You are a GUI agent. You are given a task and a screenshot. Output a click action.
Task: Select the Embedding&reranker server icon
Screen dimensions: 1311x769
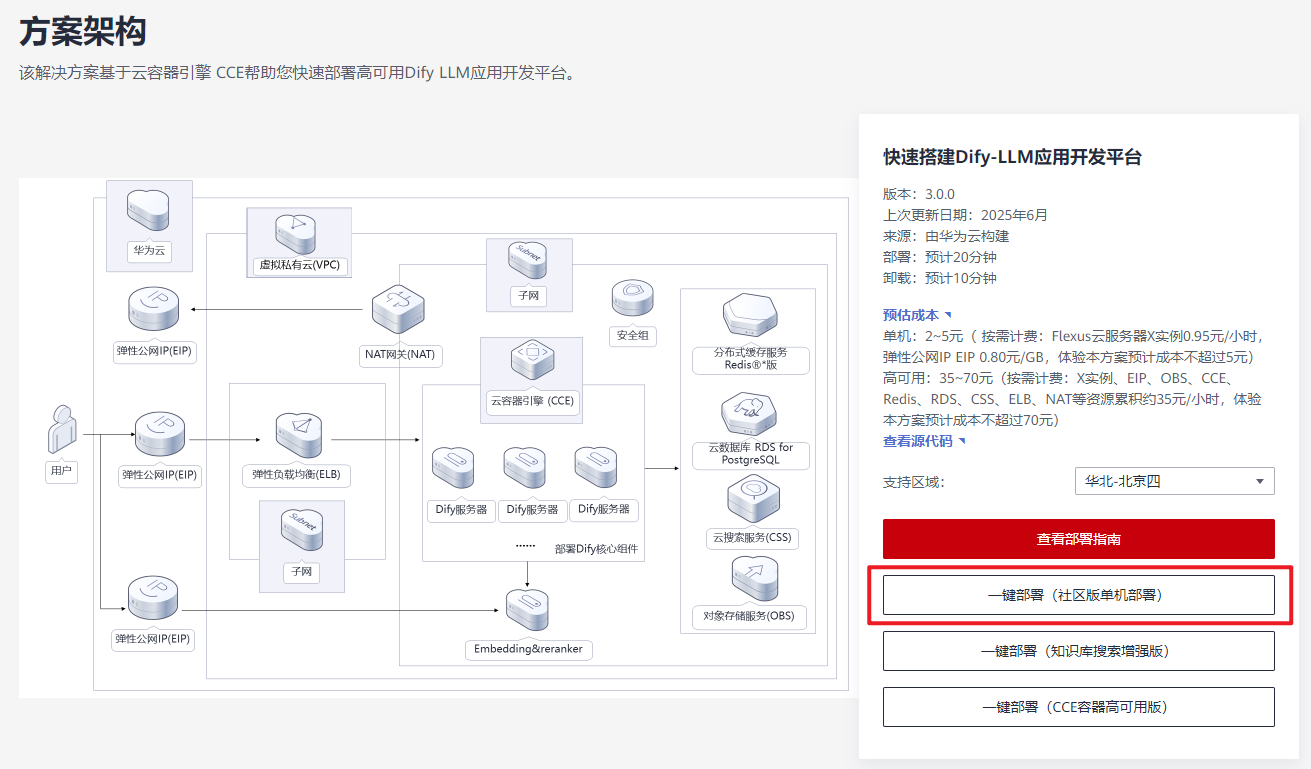[527, 611]
